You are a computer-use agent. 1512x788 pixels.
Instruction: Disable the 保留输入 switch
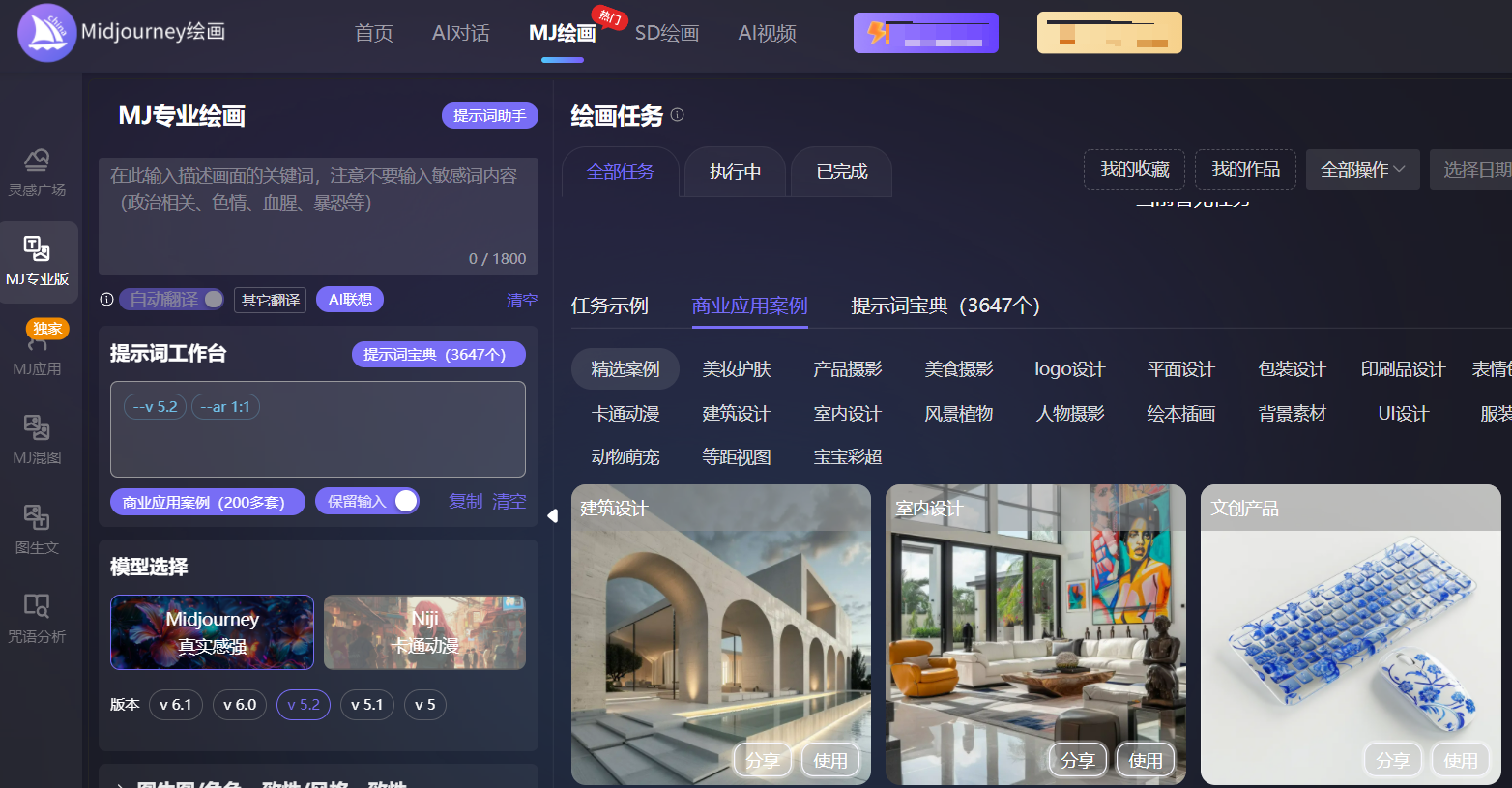[x=405, y=501]
